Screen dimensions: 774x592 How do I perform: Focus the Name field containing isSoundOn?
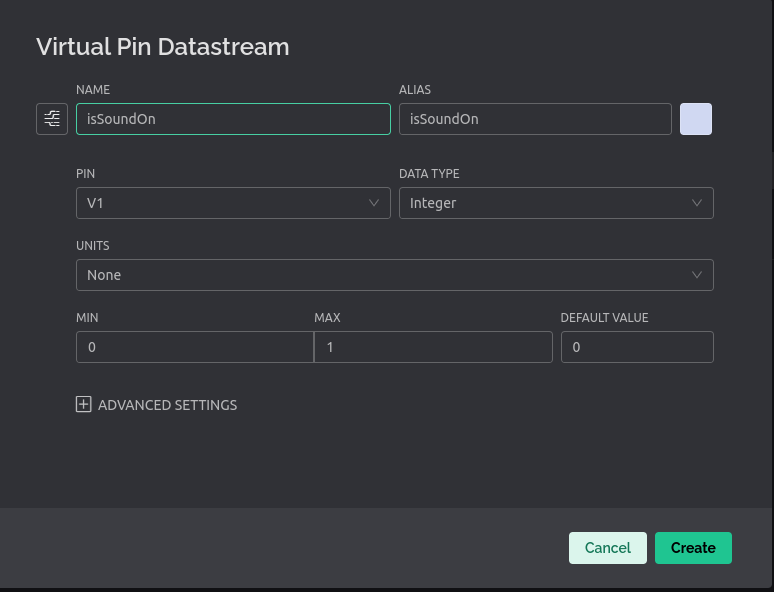click(x=233, y=119)
